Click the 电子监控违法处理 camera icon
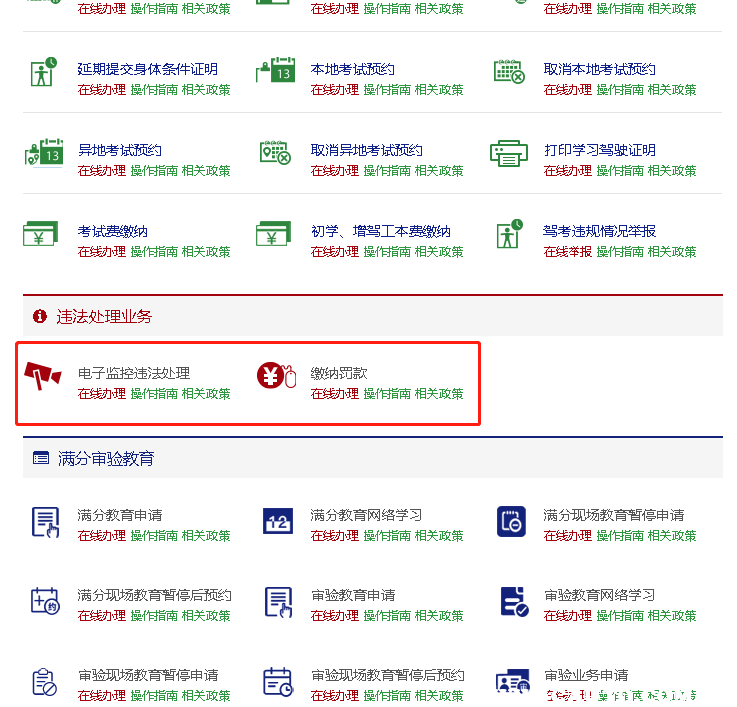Image resolution: width=737 pixels, height=707 pixels. (x=43, y=377)
